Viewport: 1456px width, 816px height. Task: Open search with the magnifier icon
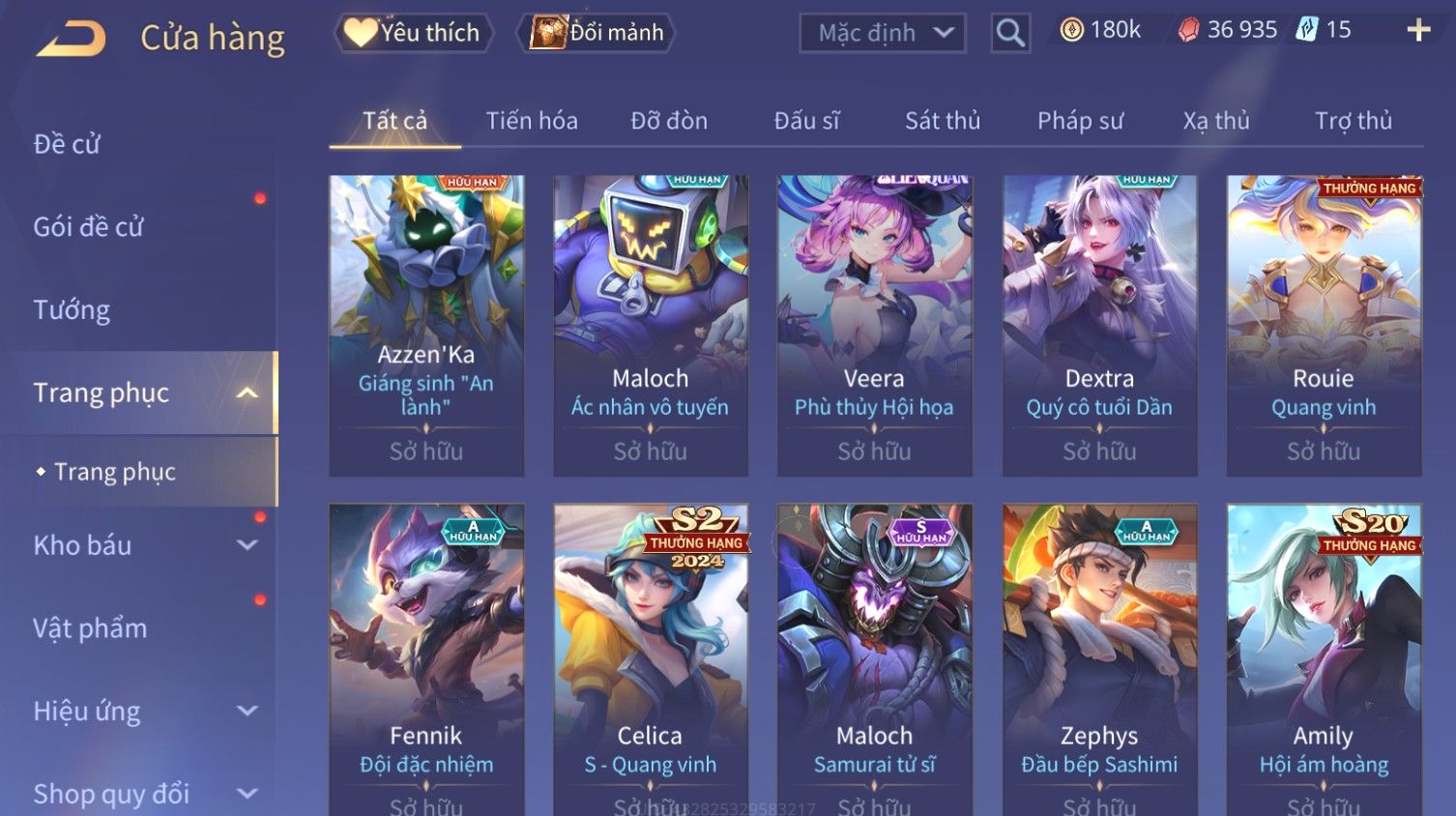click(x=1010, y=33)
